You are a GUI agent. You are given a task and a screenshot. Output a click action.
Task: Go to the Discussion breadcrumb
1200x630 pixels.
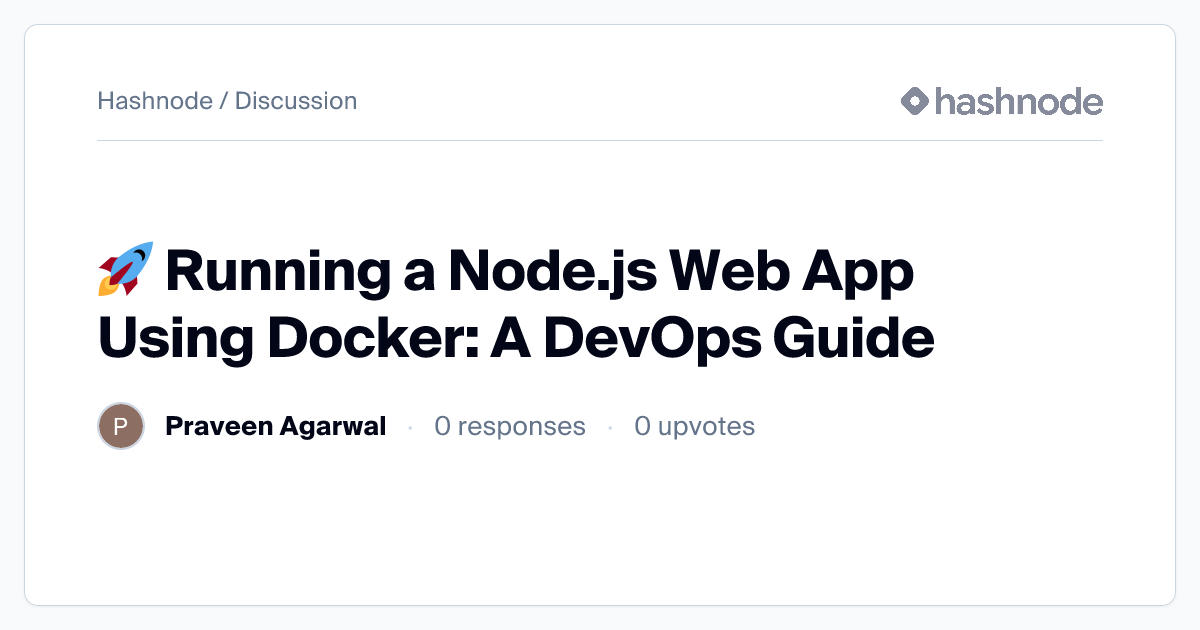point(295,101)
